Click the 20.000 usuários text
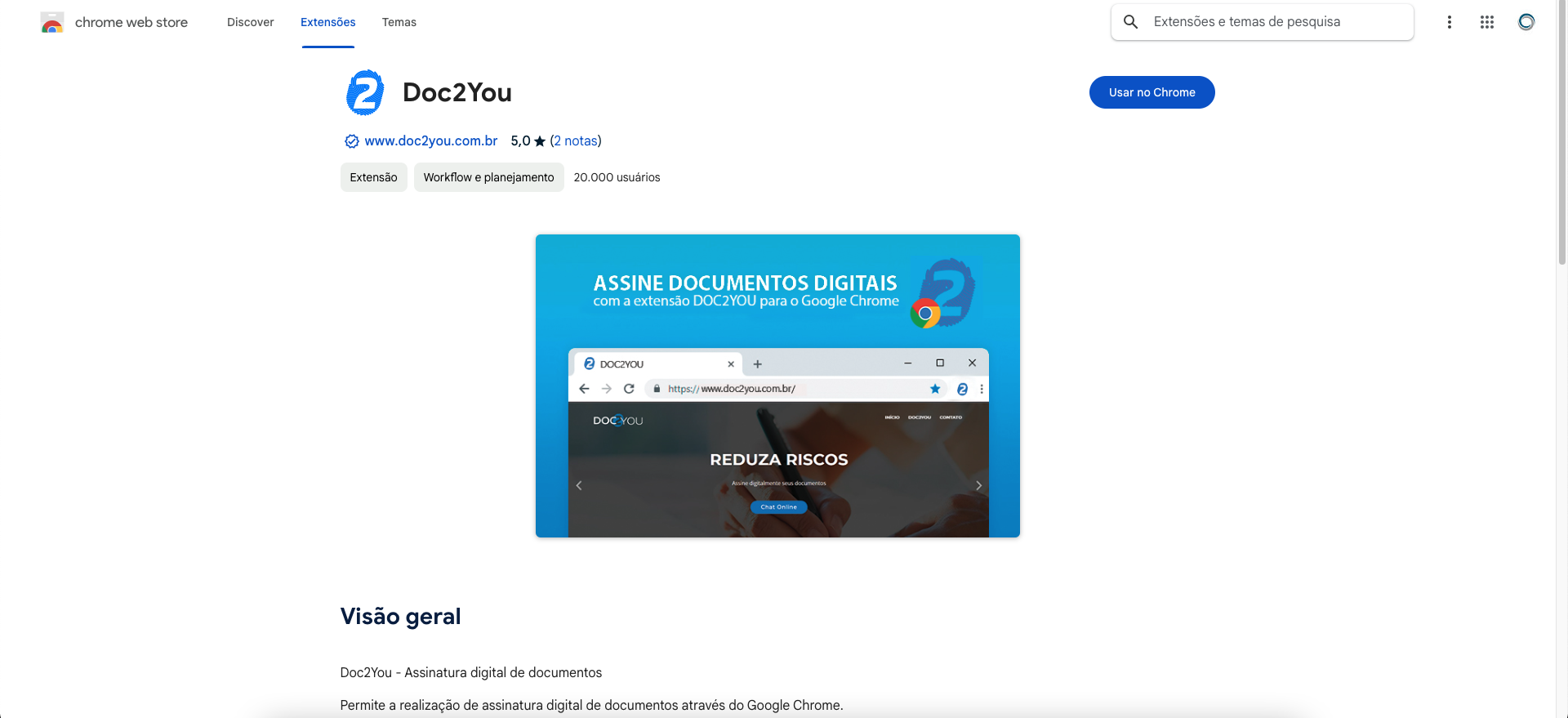The height and width of the screenshot is (718, 1568). 617,177
